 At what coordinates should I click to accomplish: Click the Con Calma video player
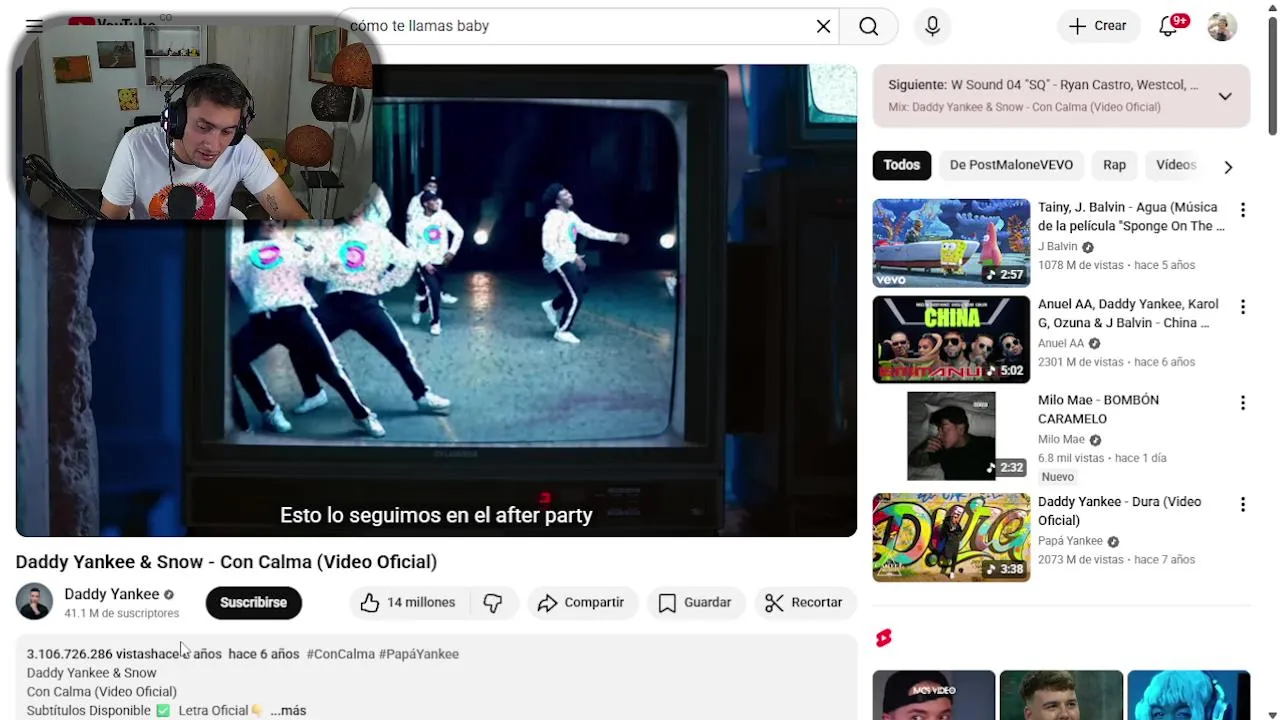436,300
